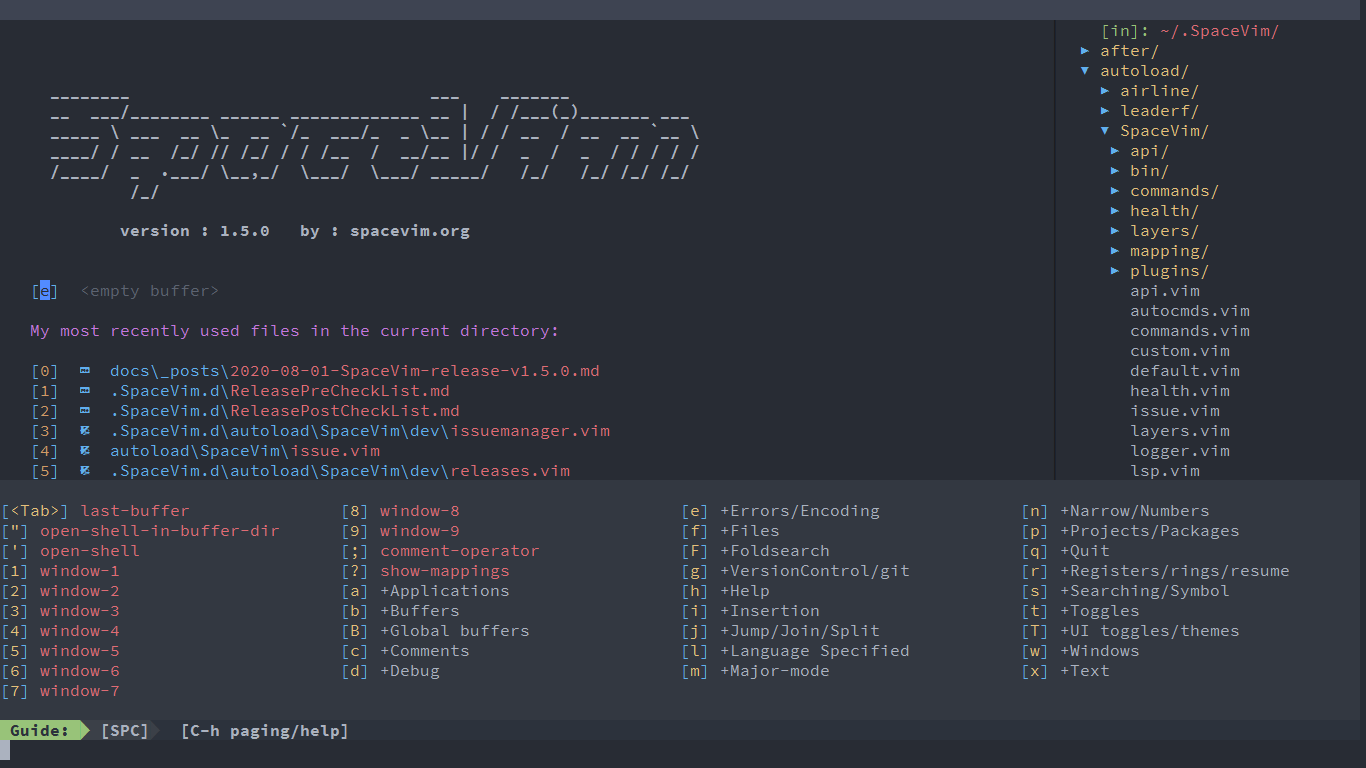This screenshot has height=768, width=1366.
Task: Expand the after/ directory
Action: [1086, 50]
